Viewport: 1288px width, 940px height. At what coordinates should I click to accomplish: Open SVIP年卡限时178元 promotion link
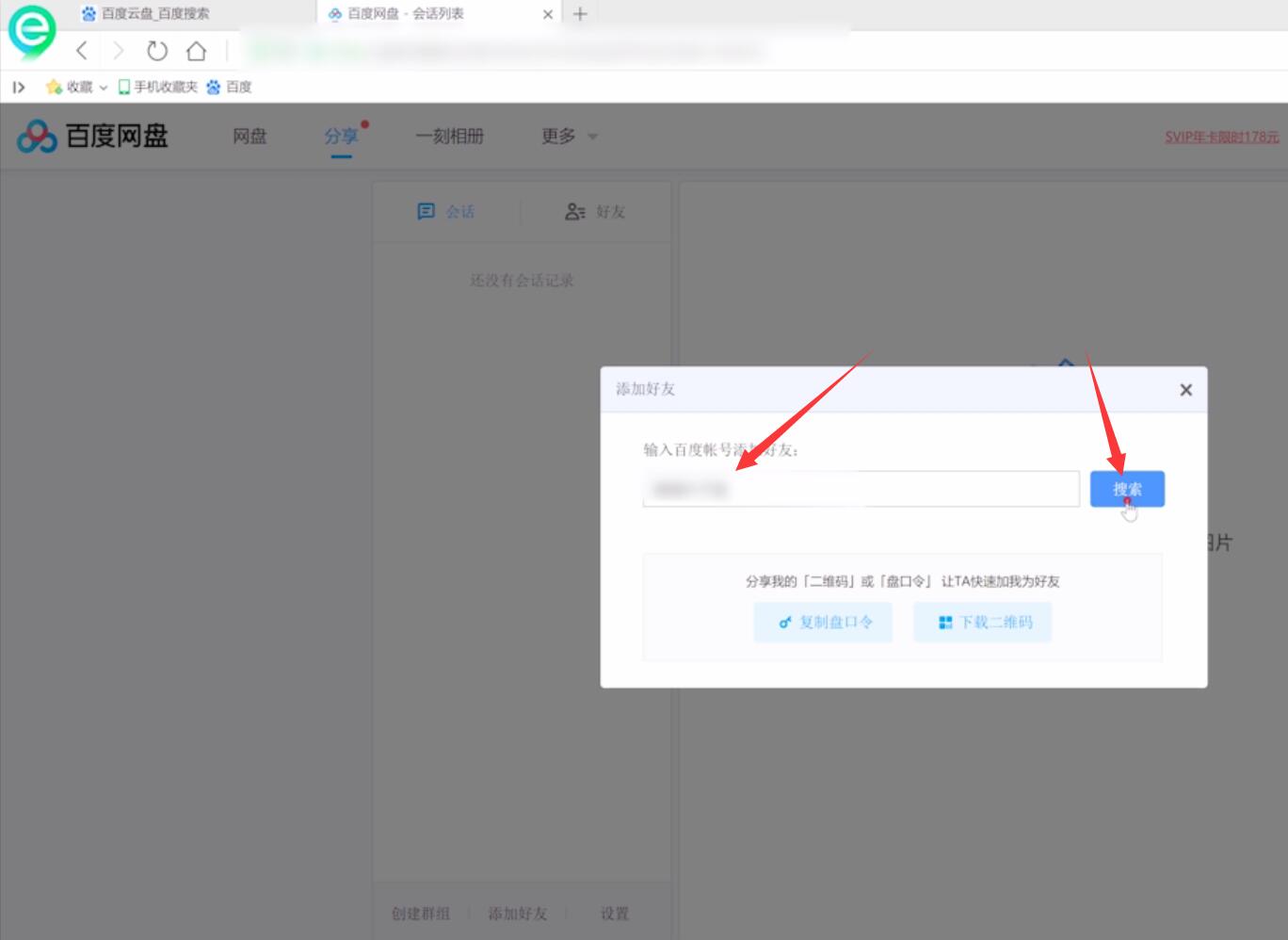[x=1221, y=137]
